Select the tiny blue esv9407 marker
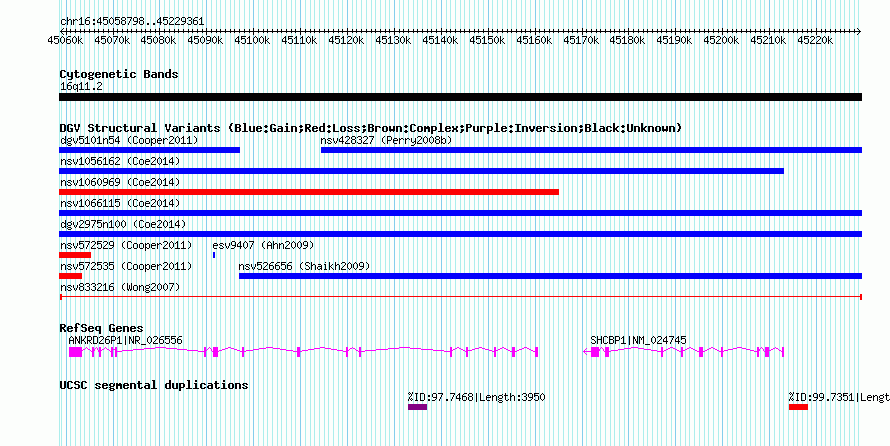890x446 pixels. [214, 255]
